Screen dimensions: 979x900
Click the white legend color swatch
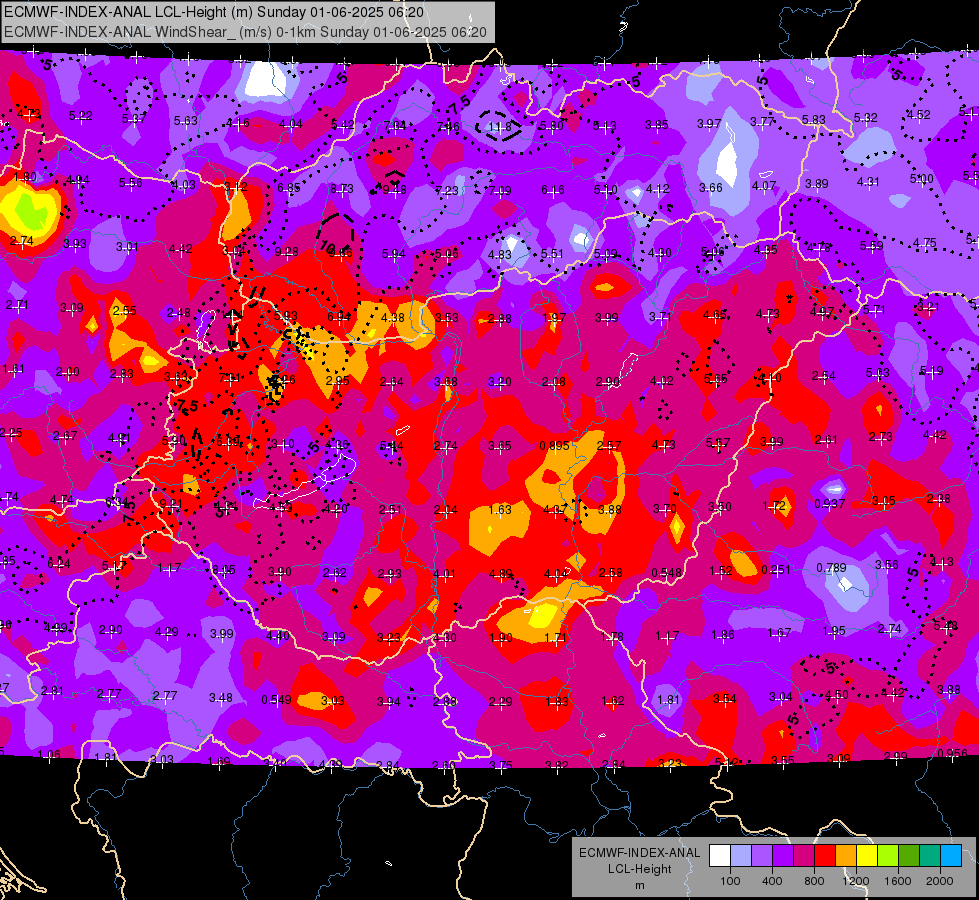[720, 856]
